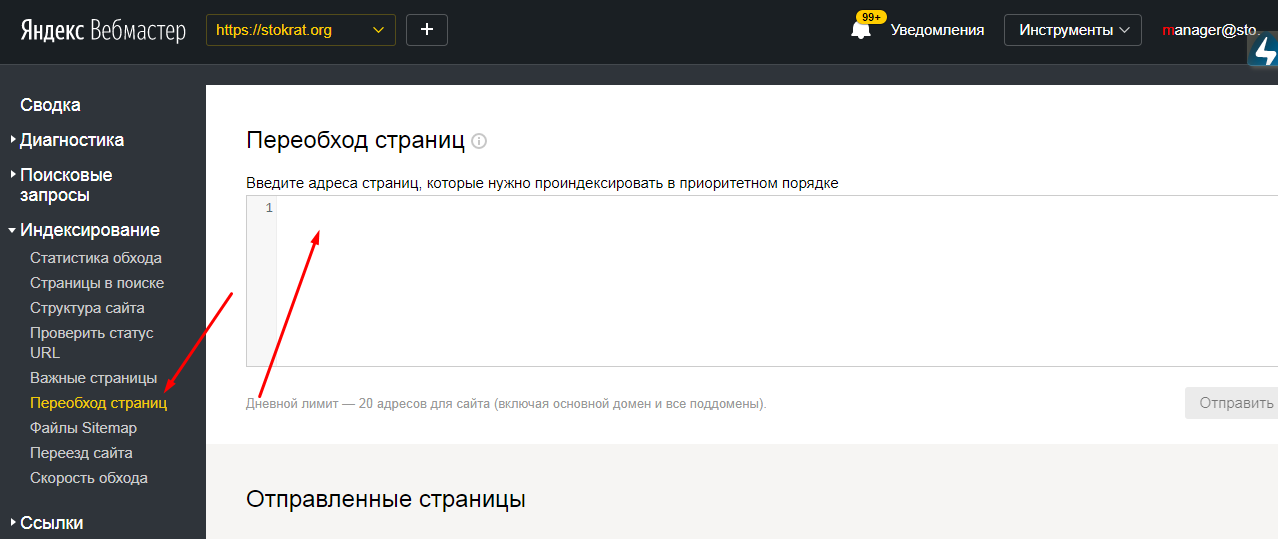Screen dimensions: 1278x539
Task: Go to Статистика обхода page
Action: pos(95,258)
